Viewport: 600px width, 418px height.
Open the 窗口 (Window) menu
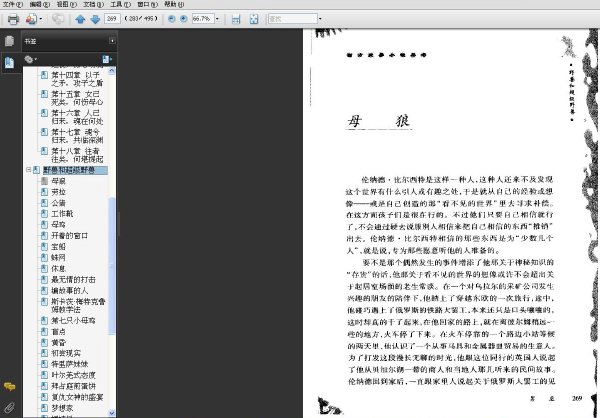(x=147, y=4)
